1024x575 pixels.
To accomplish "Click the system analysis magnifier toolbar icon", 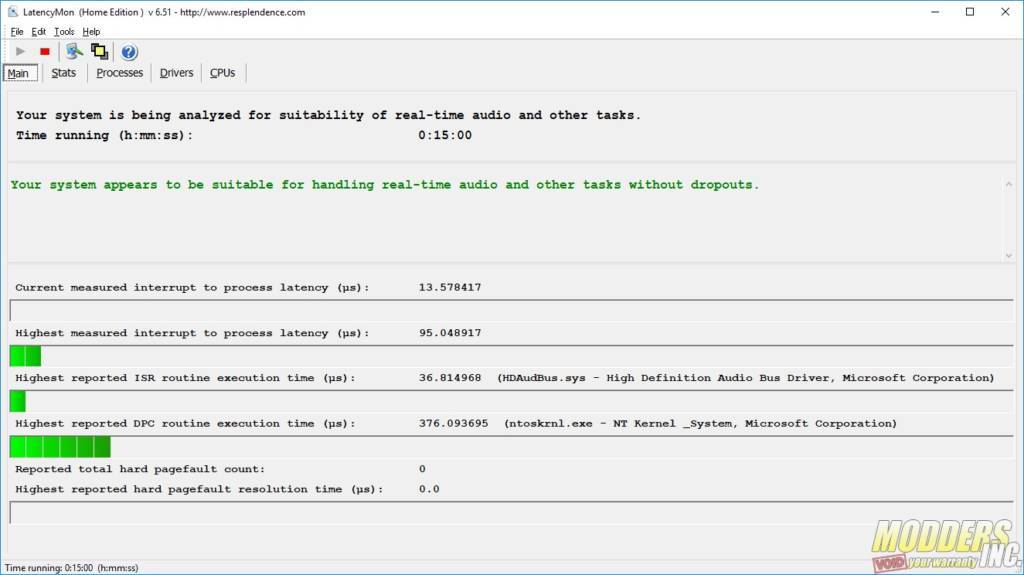I will click(74, 51).
